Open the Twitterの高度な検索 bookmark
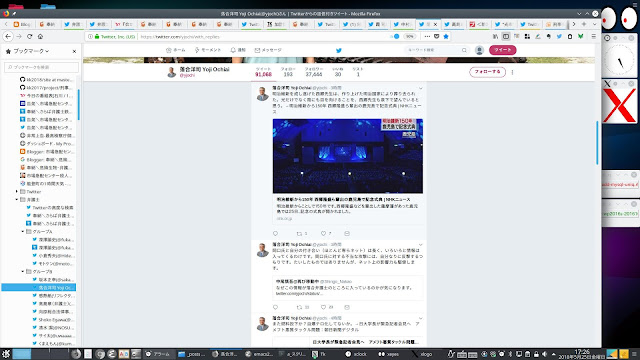Viewport: 640px width, 360px height. click(50, 207)
